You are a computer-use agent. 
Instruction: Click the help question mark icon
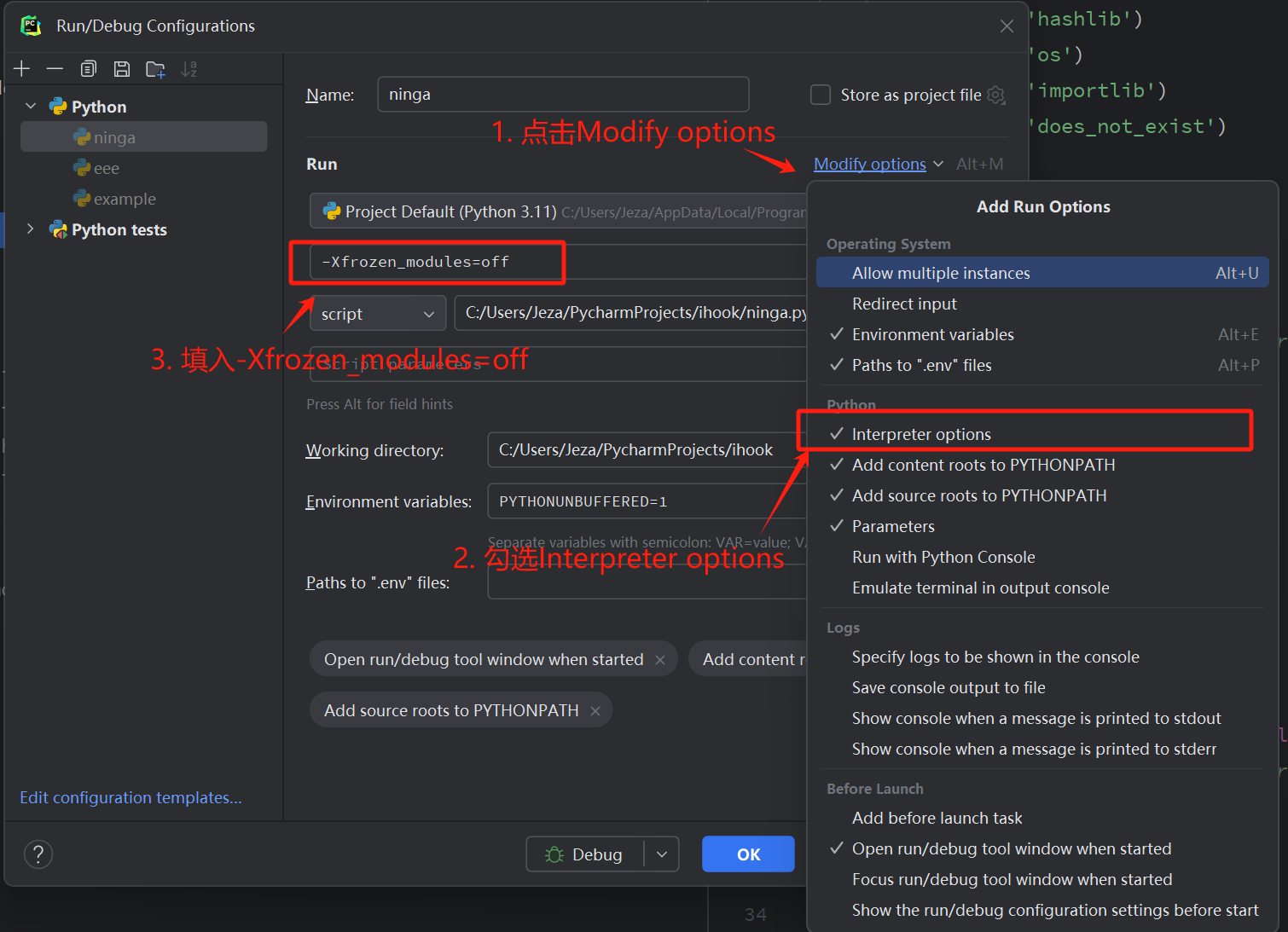click(38, 854)
